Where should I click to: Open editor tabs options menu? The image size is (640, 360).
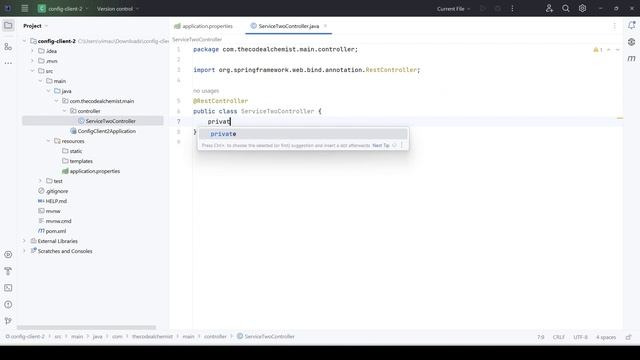coord(614,26)
